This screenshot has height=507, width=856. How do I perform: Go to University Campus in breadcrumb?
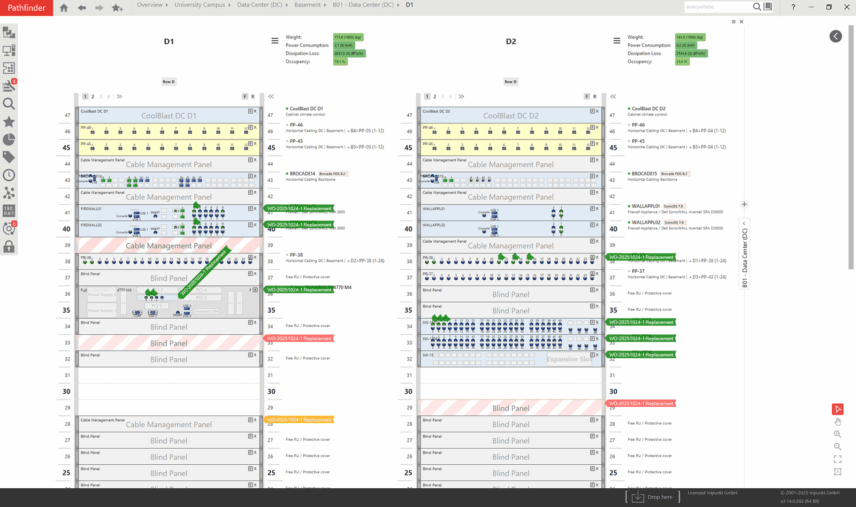click(201, 5)
